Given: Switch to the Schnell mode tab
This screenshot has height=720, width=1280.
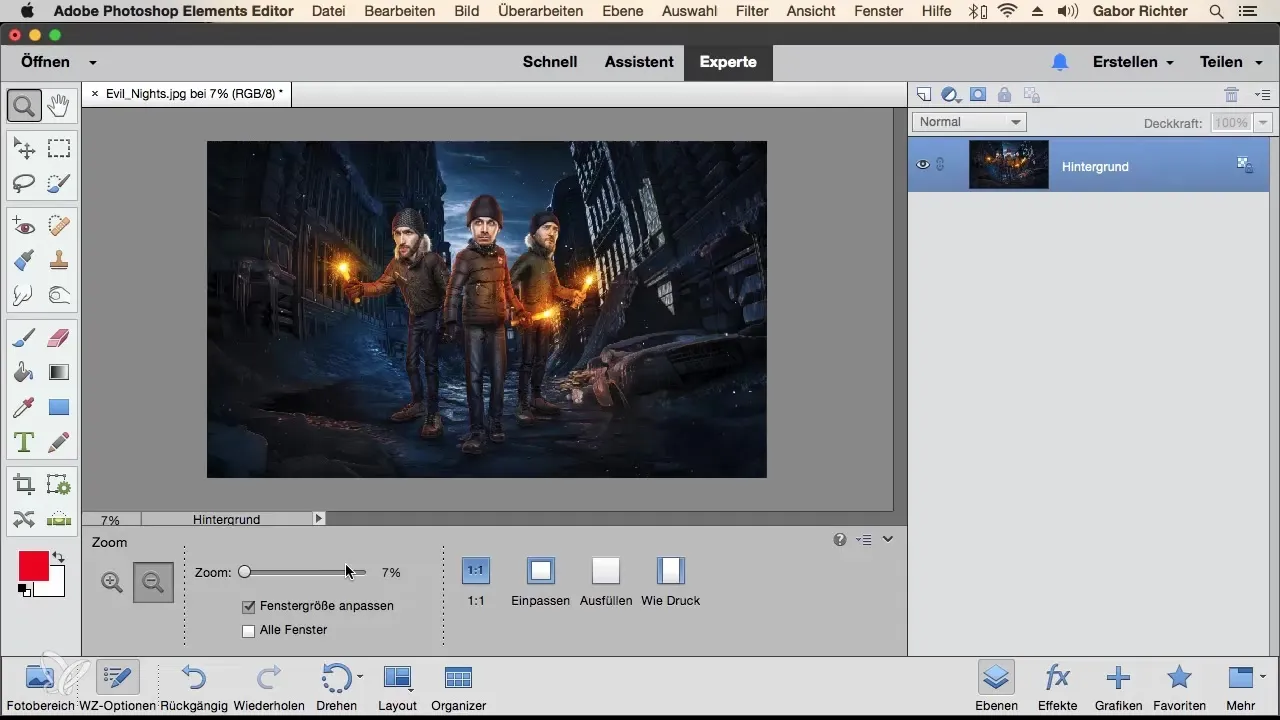Looking at the screenshot, I should click(x=550, y=62).
